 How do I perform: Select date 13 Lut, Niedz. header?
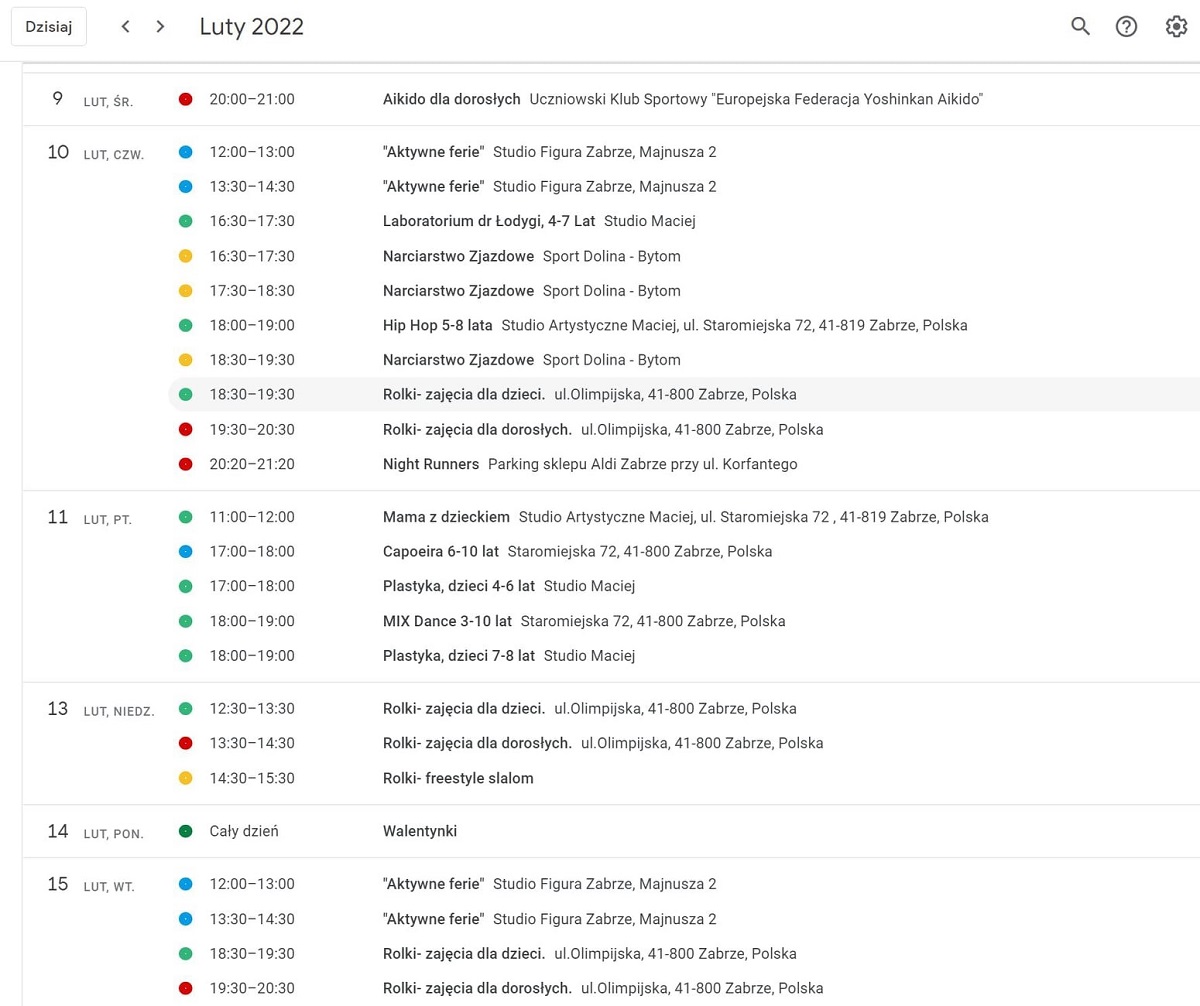coord(59,709)
